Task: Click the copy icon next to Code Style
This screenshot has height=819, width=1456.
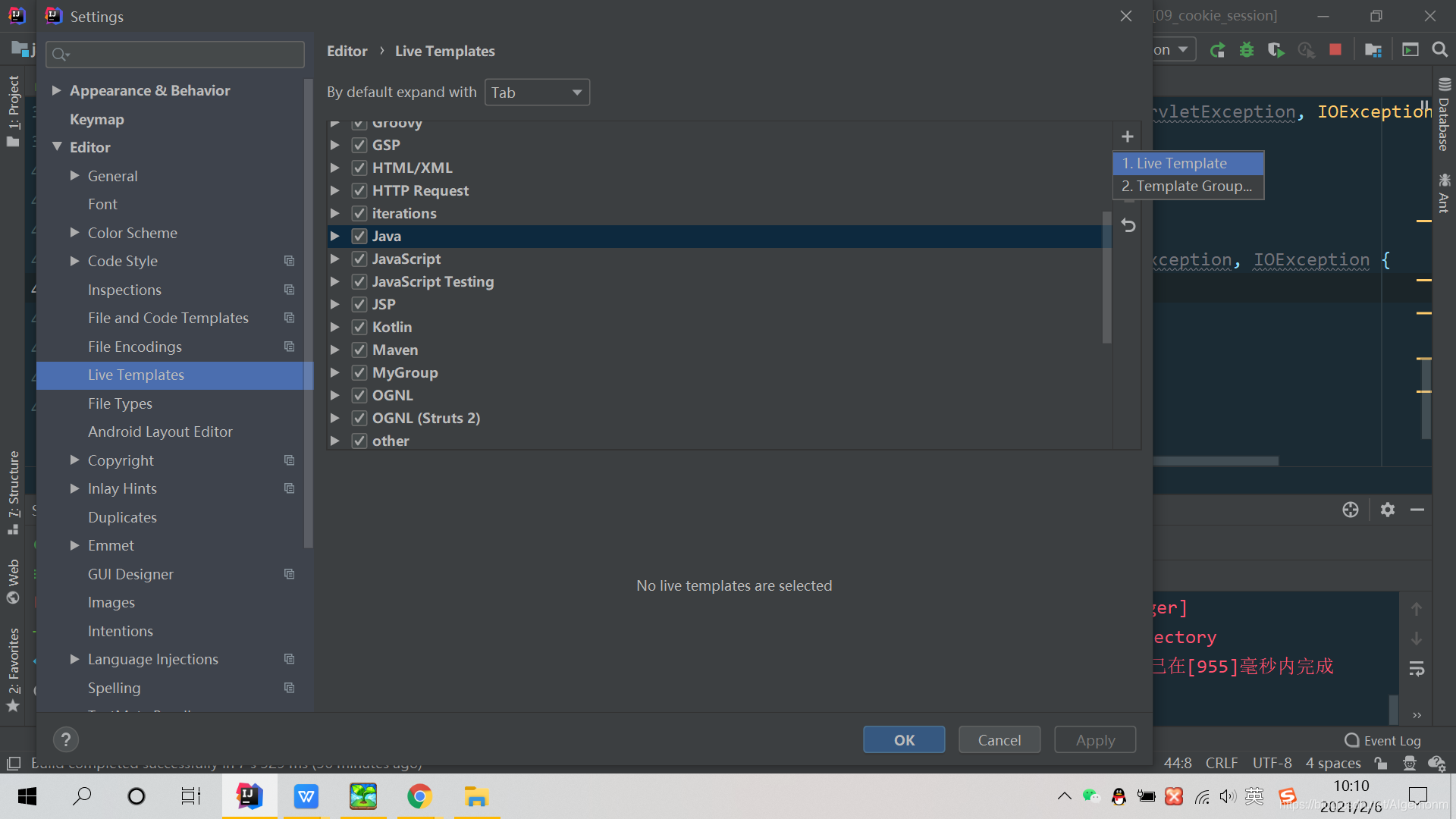Action: (x=289, y=261)
